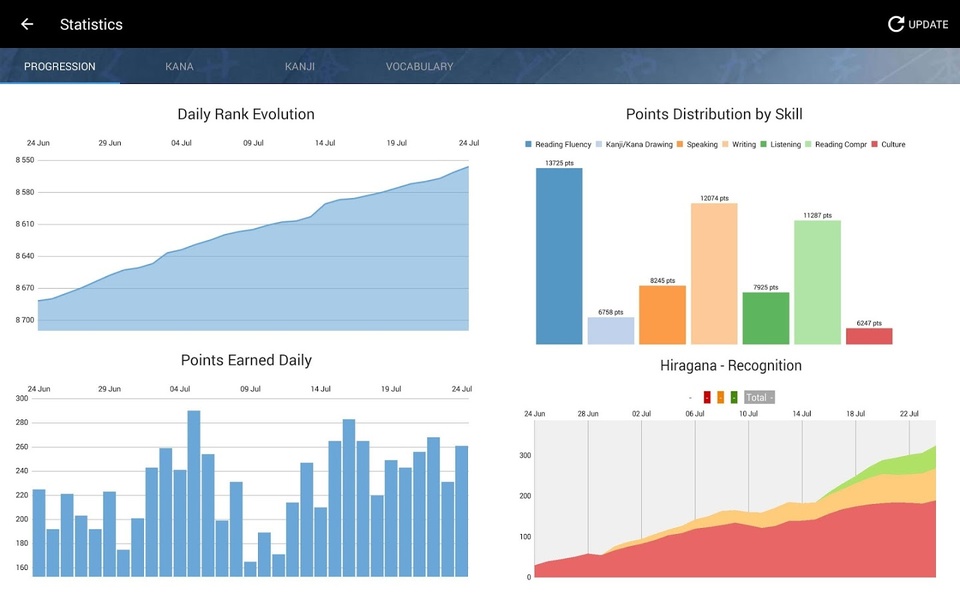960x600 pixels.
Task: Select the Writing bar (12074 pts)
Action: coord(714,274)
